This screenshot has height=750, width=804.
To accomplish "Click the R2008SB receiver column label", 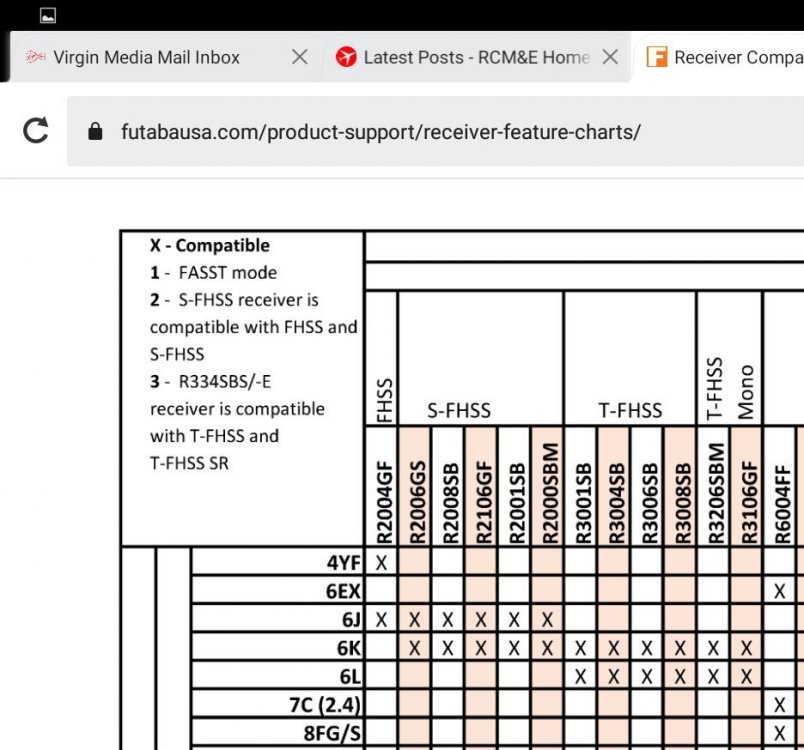I will click(x=450, y=503).
